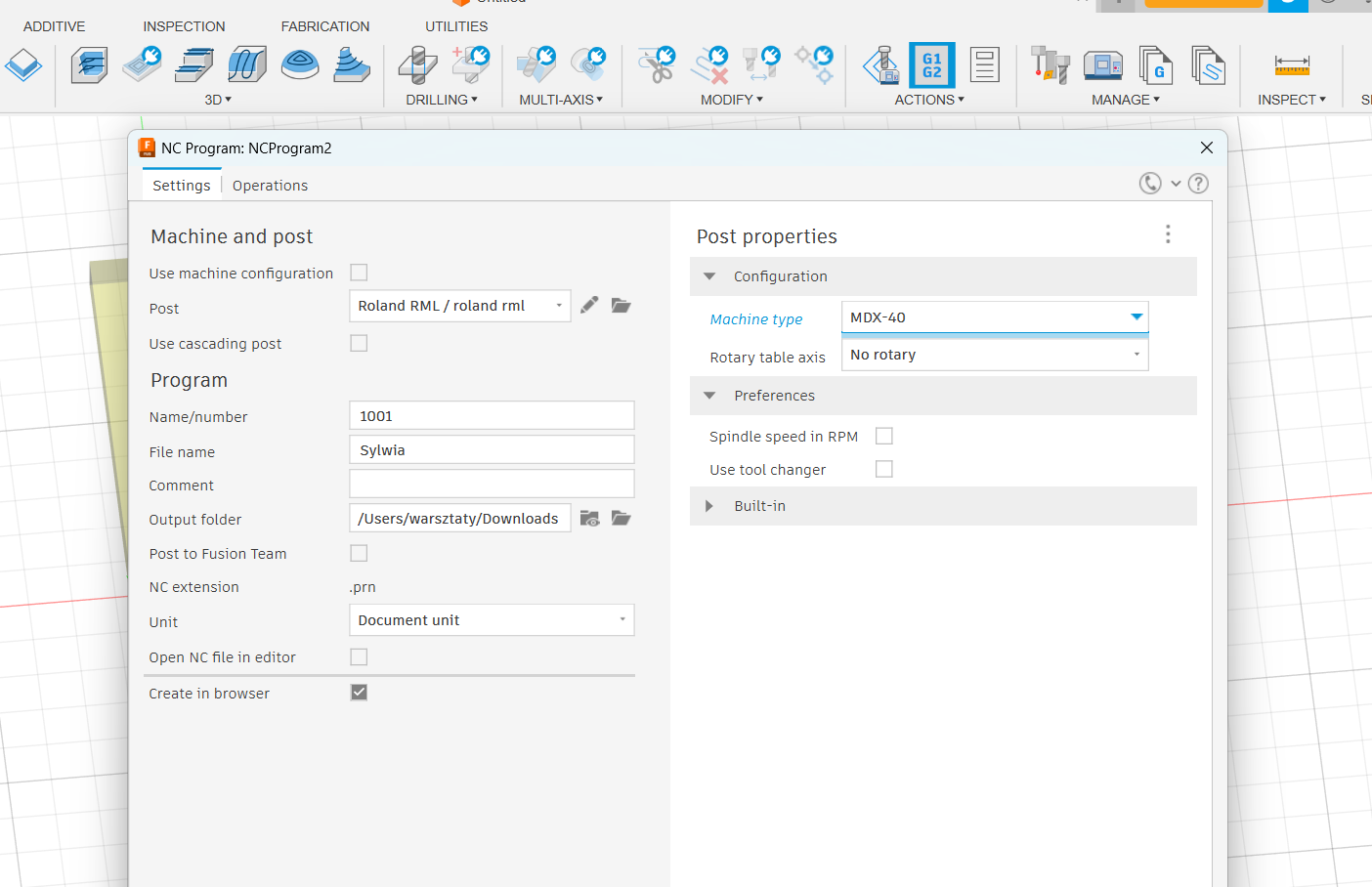The width and height of the screenshot is (1372, 887).
Task: Open the MANAGE dropdown menu
Action: tap(1126, 100)
